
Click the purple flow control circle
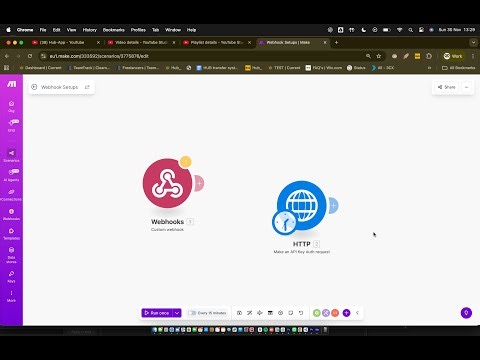point(326,313)
